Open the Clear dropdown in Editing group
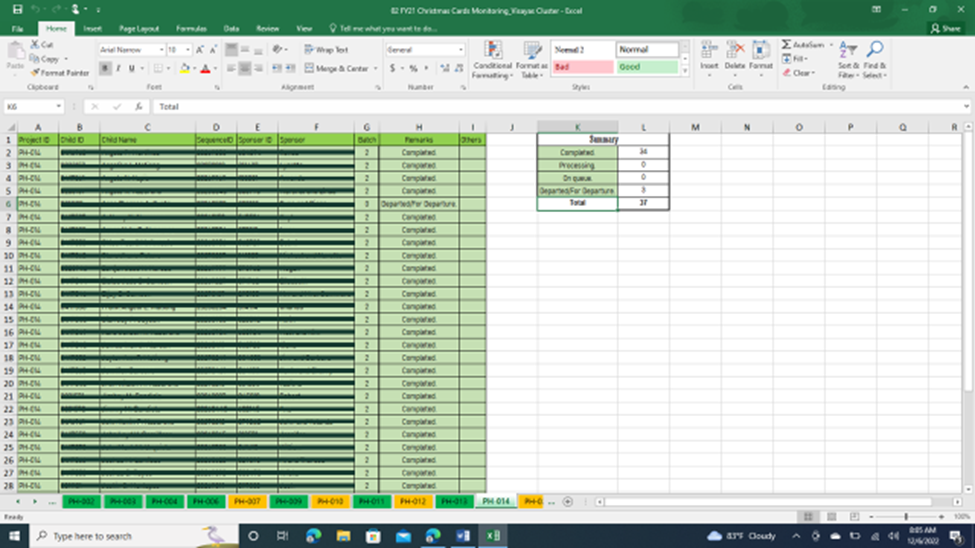Screen dimensions: 975x548 pyautogui.click(x=799, y=73)
